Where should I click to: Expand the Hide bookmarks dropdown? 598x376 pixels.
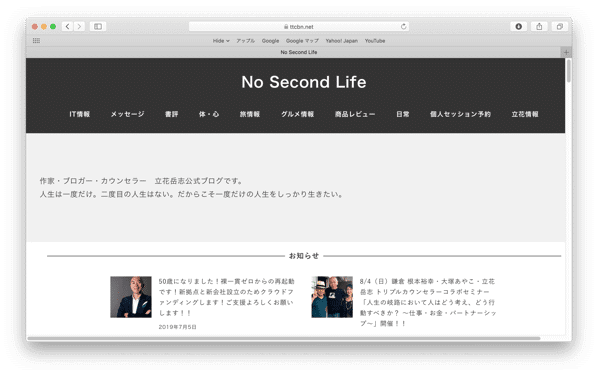click(221, 41)
